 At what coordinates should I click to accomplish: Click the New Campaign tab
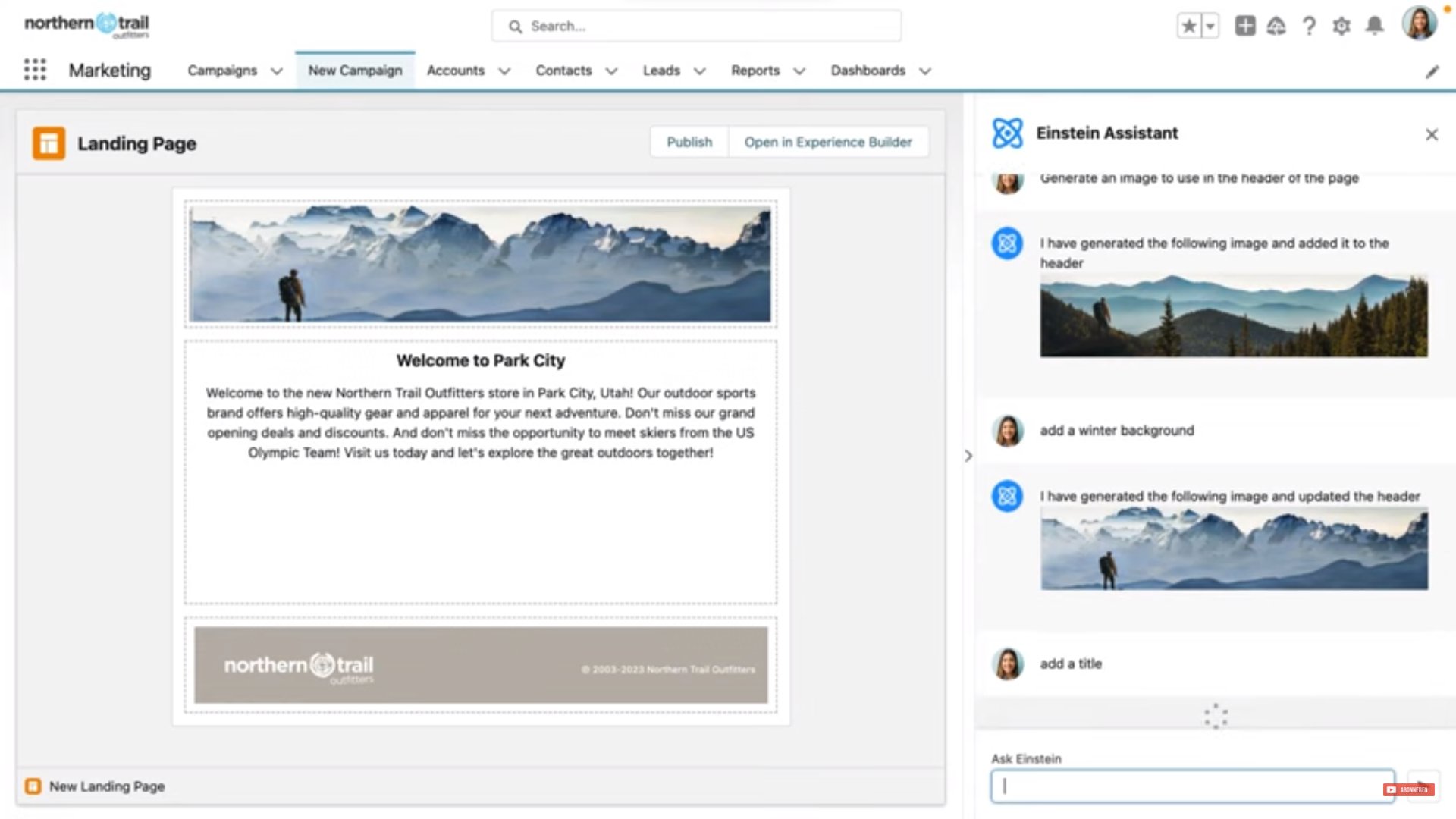tap(355, 70)
